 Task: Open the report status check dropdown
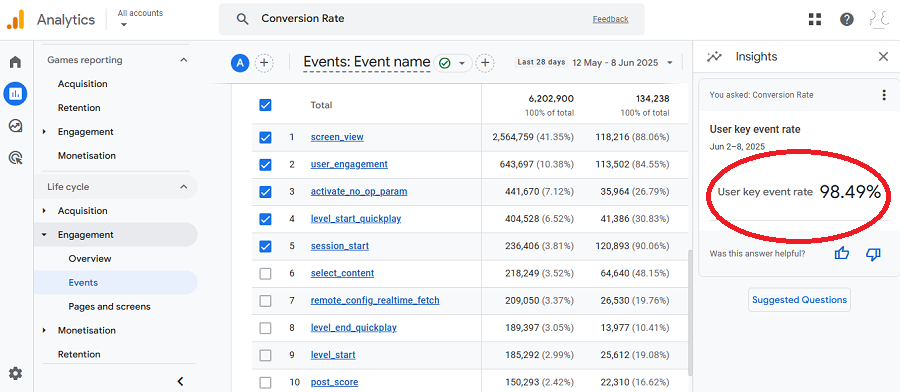453,63
